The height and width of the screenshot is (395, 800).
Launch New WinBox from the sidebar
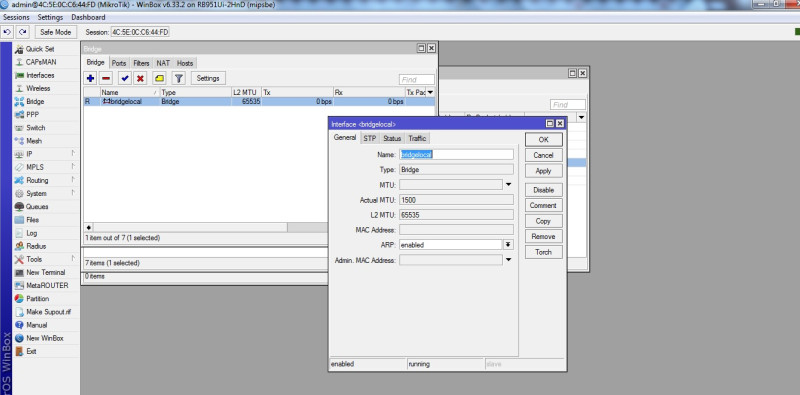point(44,338)
